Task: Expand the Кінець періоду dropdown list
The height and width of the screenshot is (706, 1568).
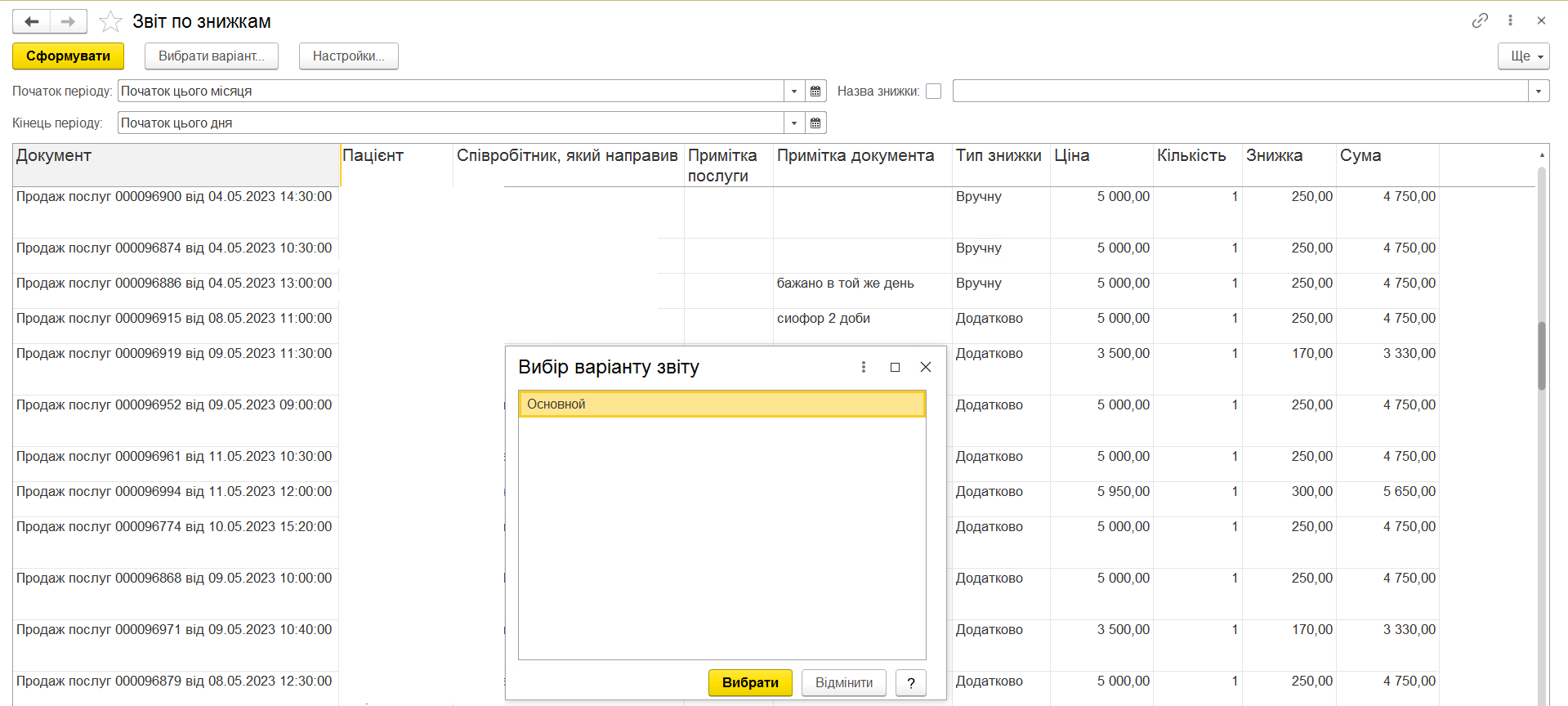Action: [794, 123]
